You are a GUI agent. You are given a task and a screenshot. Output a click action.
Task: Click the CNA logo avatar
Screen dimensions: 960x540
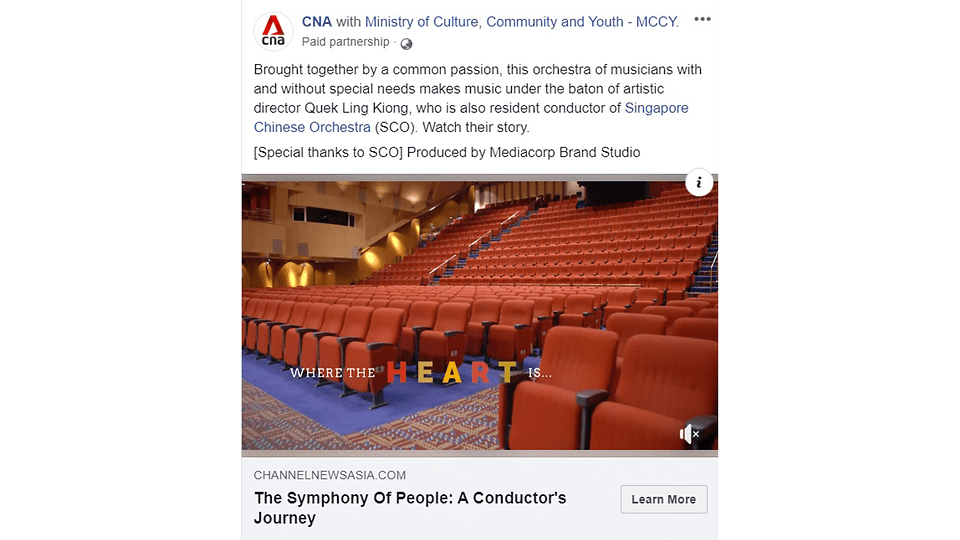pos(273,31)
